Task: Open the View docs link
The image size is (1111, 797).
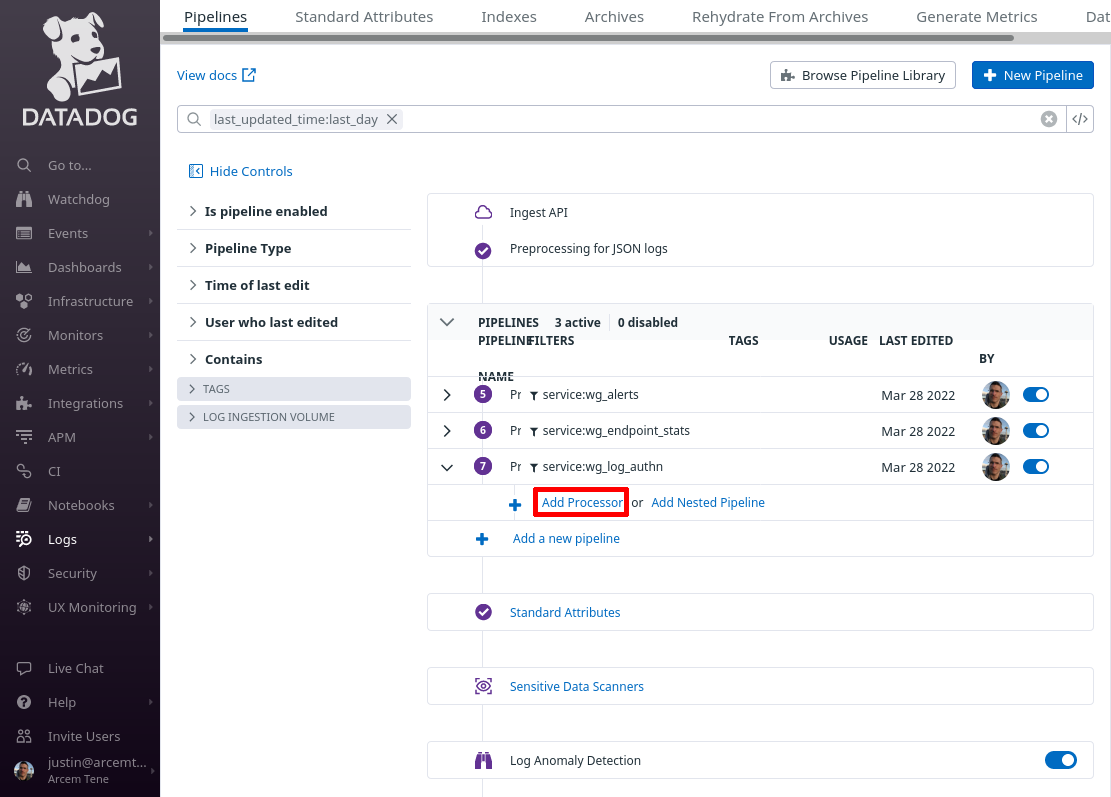Action: click(x=216, y=75)
